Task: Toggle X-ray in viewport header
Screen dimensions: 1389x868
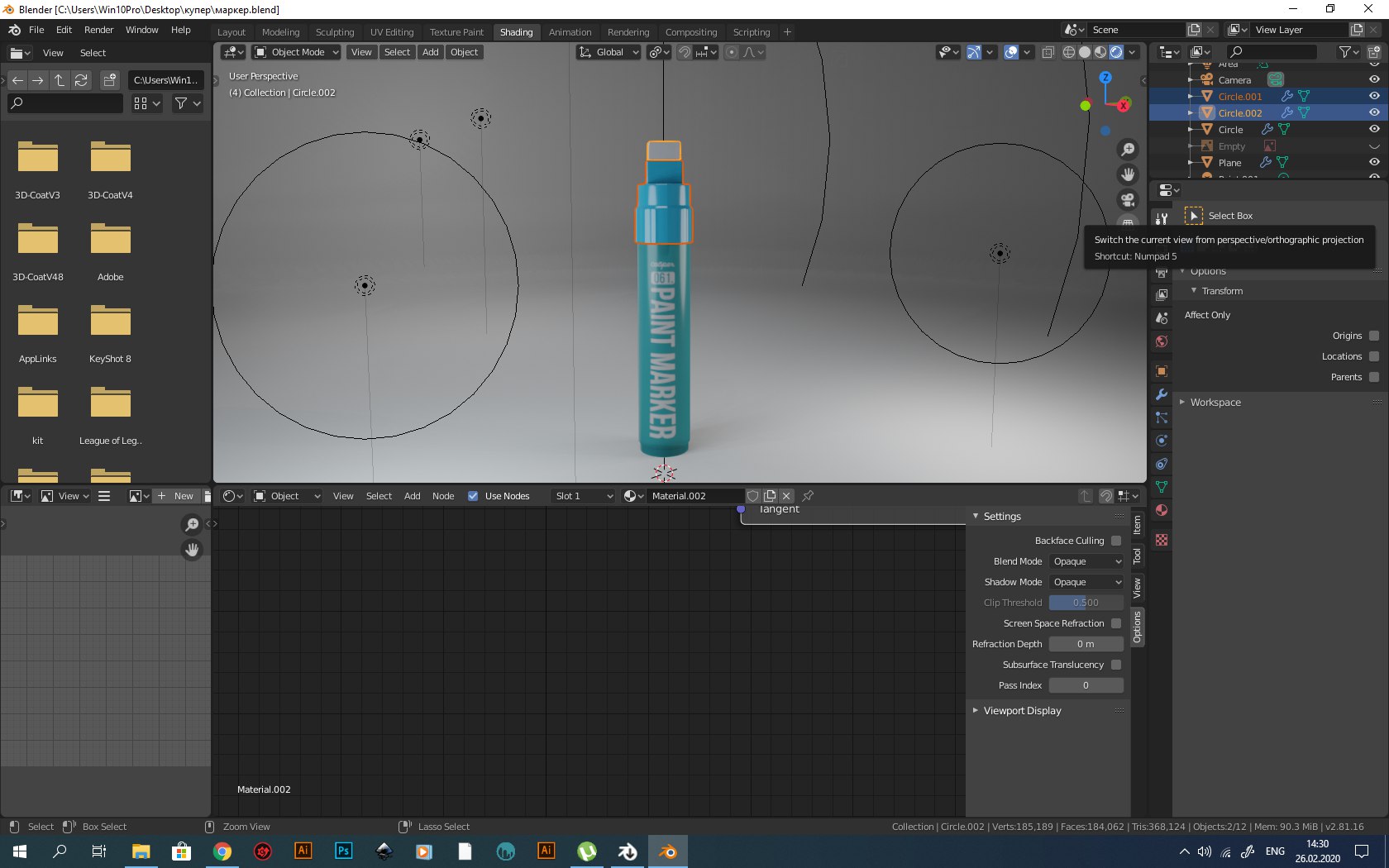Action: [1048, 52]
